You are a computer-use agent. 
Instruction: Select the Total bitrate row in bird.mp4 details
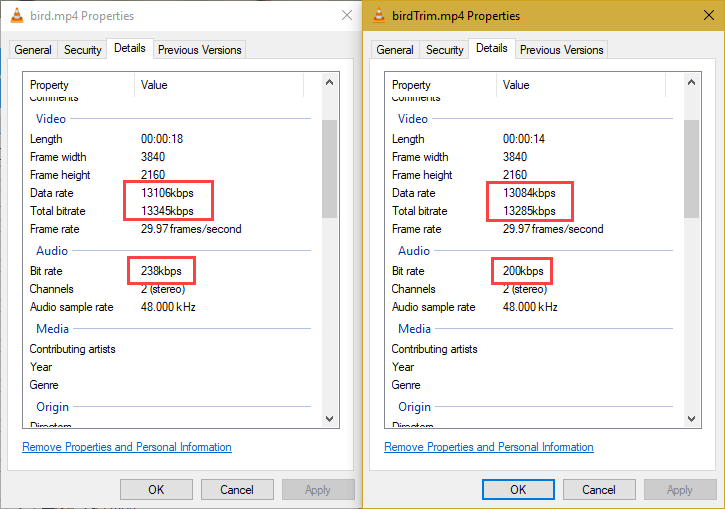point(60,211)
